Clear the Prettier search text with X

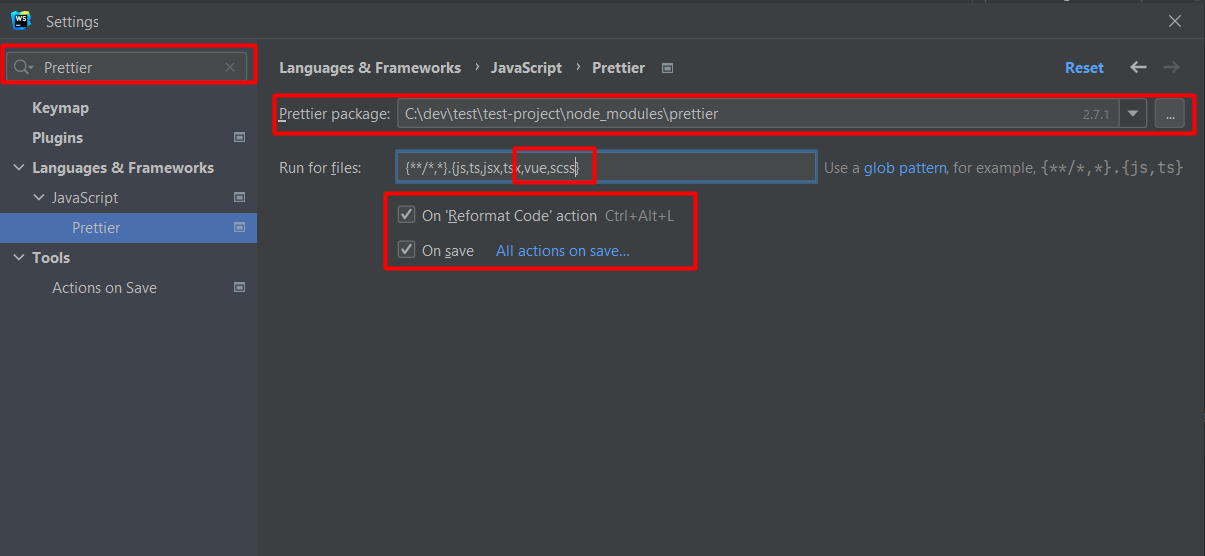click(x=230, y=68)
